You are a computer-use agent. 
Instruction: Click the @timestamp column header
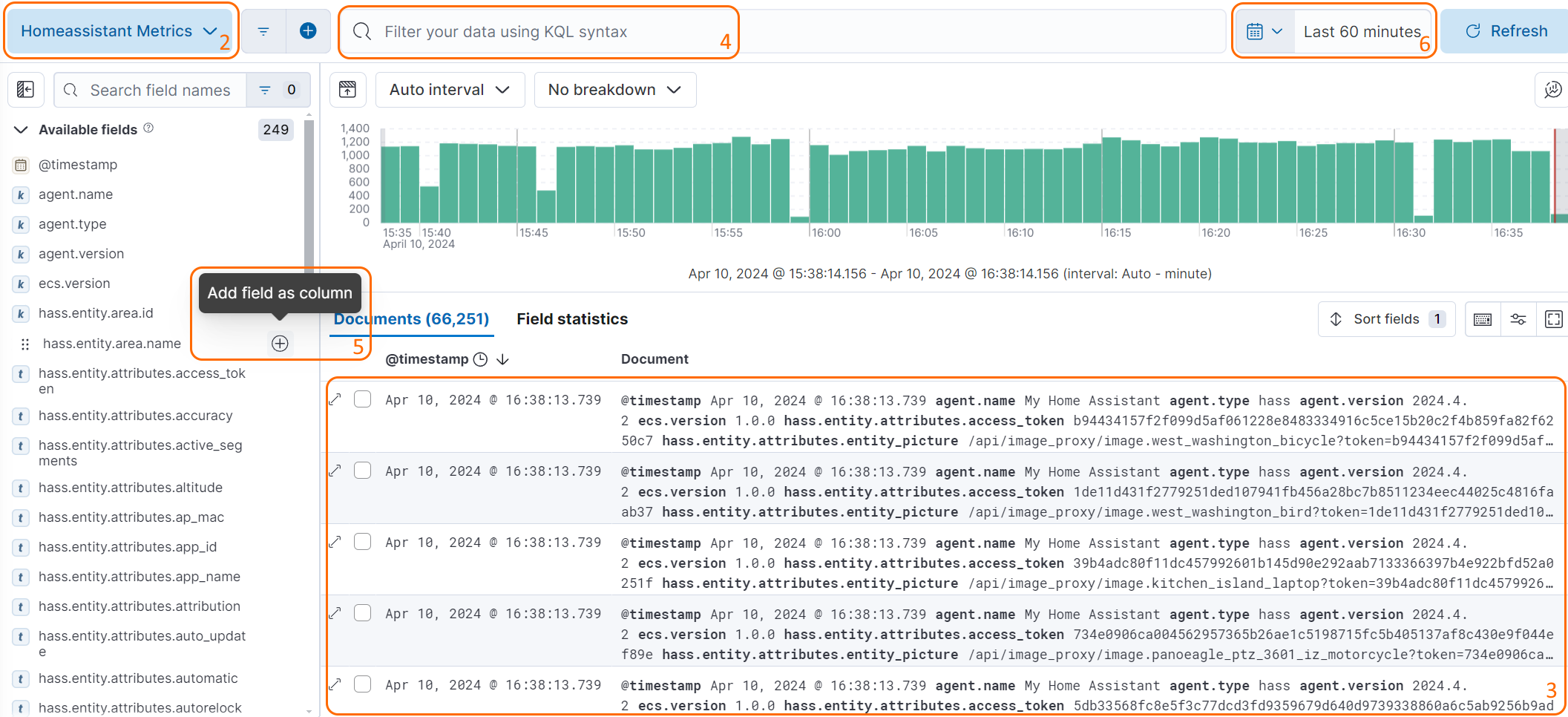click(427, 359)
